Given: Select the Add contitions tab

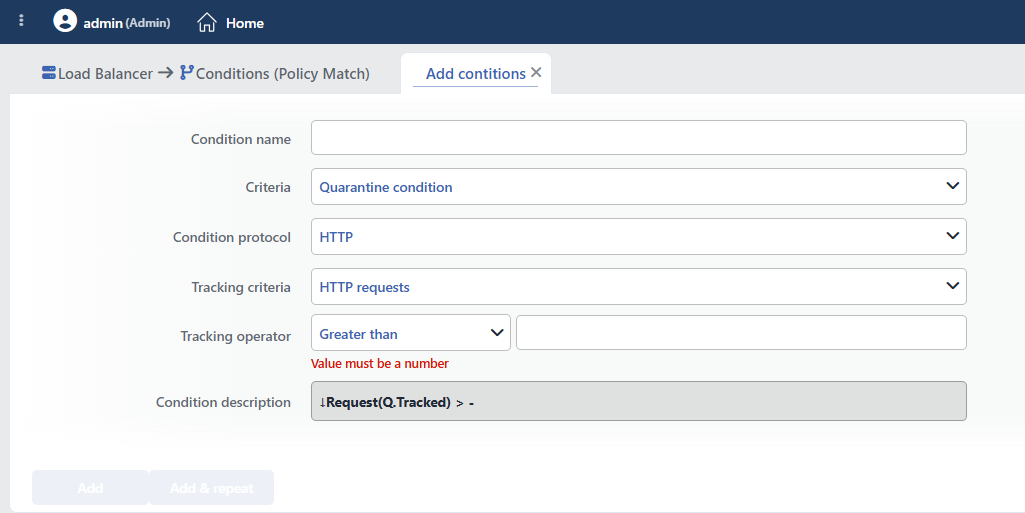Looking at the screenshot, I should 476,74.
